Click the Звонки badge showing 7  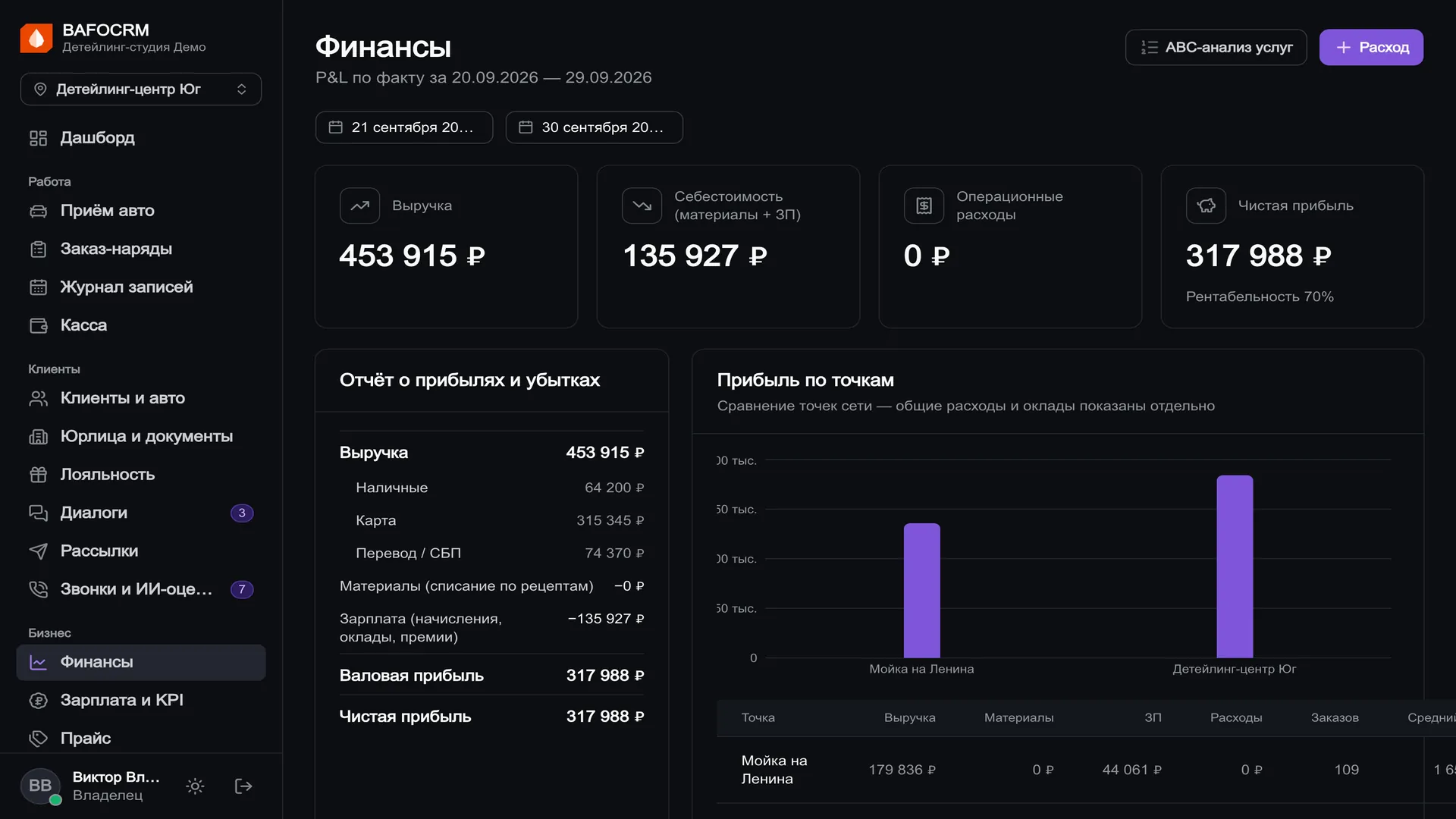tap(242, 589)
